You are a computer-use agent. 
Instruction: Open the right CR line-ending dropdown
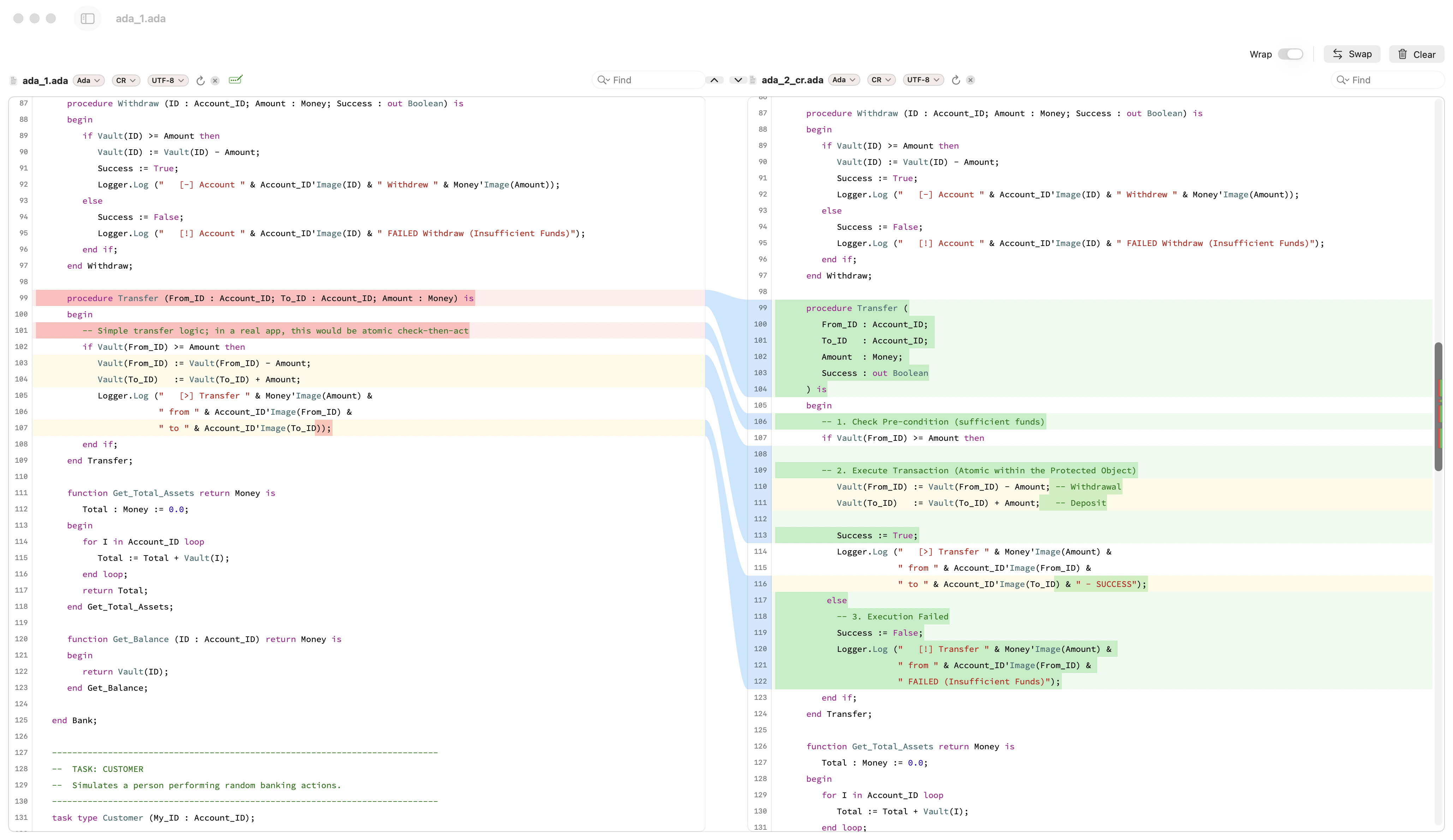pyautogui.click(x=881, y=80)
